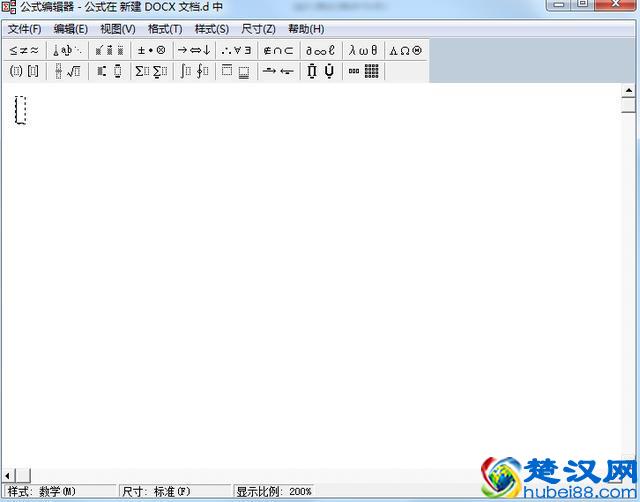Open the relational symbols palette (≤≠≈)
Screen dimensions: 640x502
pyautogui.click(x=24, y=51)
